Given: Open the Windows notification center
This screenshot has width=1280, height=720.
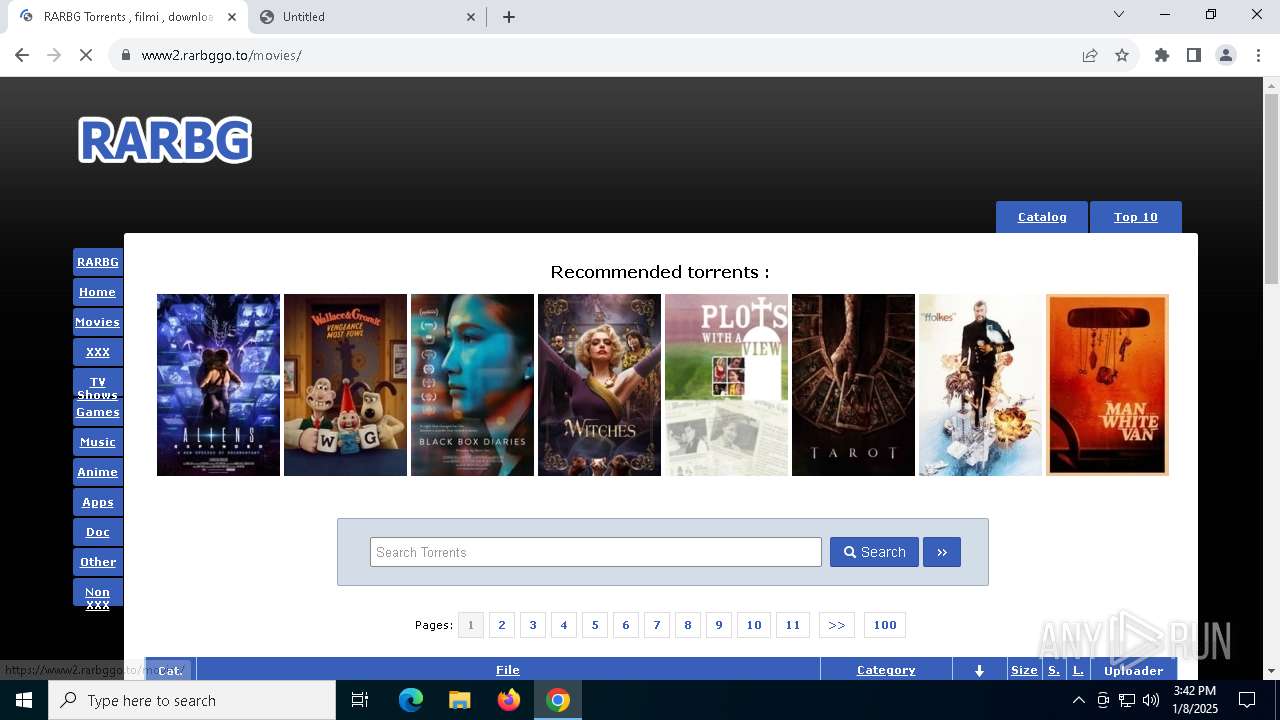Looking at the screenshot, I should pos(1247,700).
